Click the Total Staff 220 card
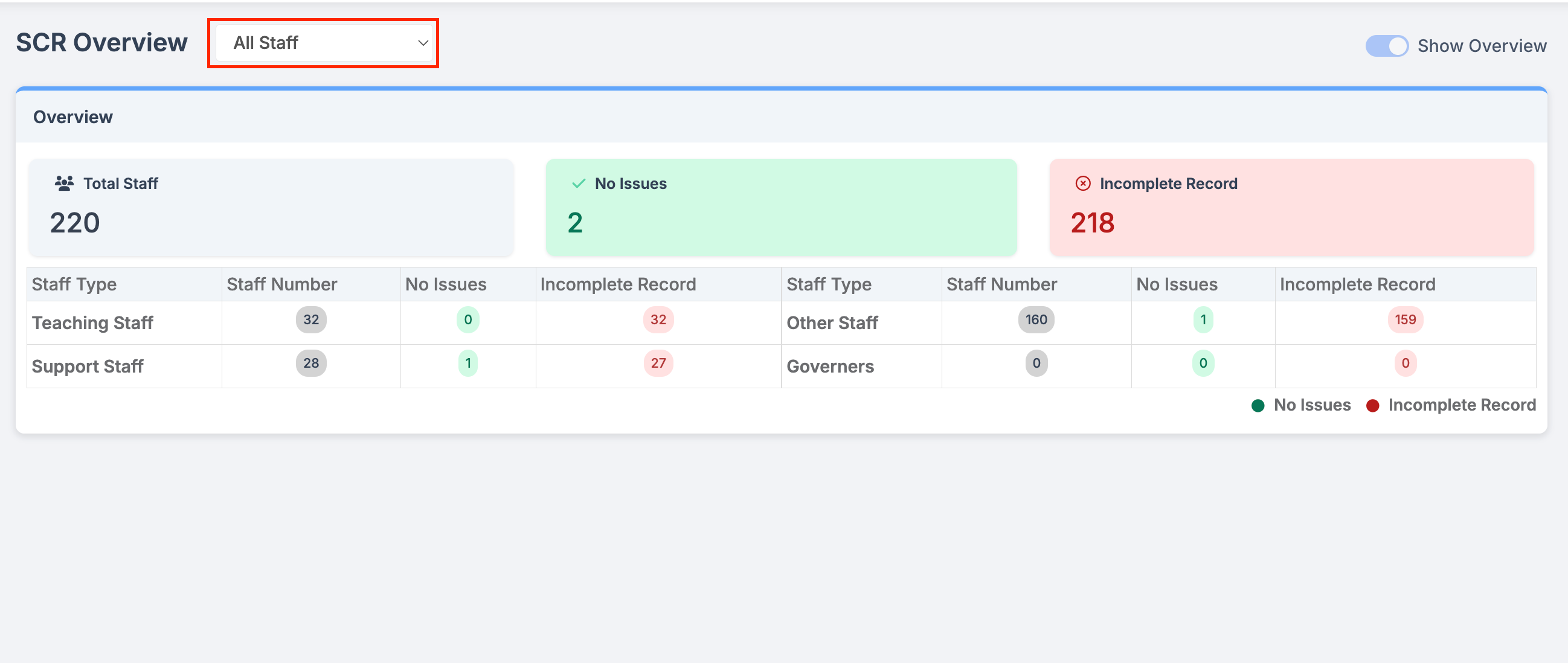This screenshot has width=1568, height=663. 271,208
